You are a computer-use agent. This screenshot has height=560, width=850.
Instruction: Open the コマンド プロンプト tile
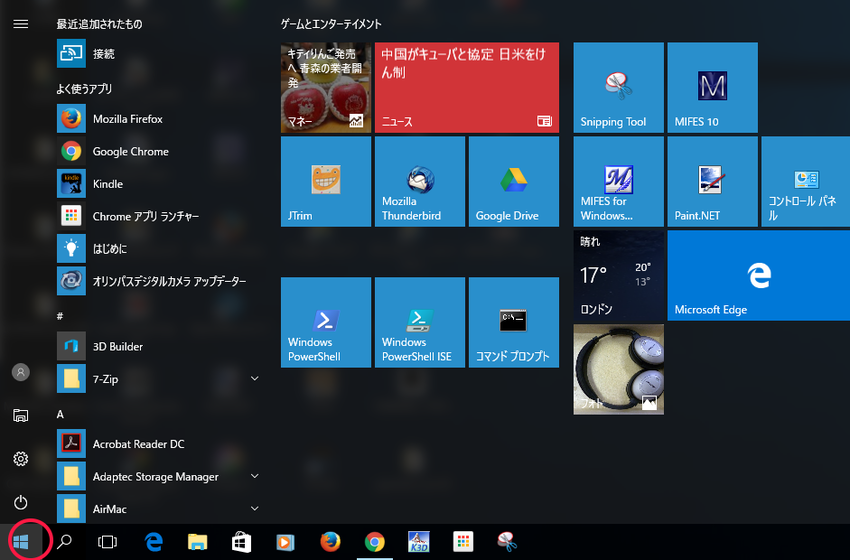click(513, 322)
